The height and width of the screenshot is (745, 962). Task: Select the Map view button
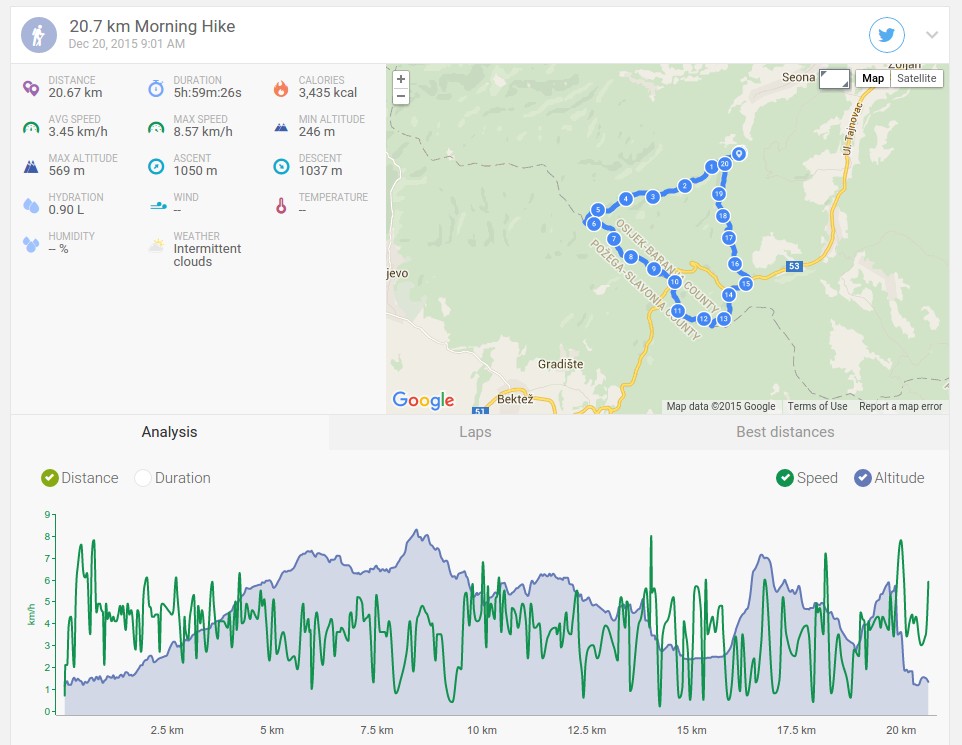pyautogui.click(x=872, y=78)
